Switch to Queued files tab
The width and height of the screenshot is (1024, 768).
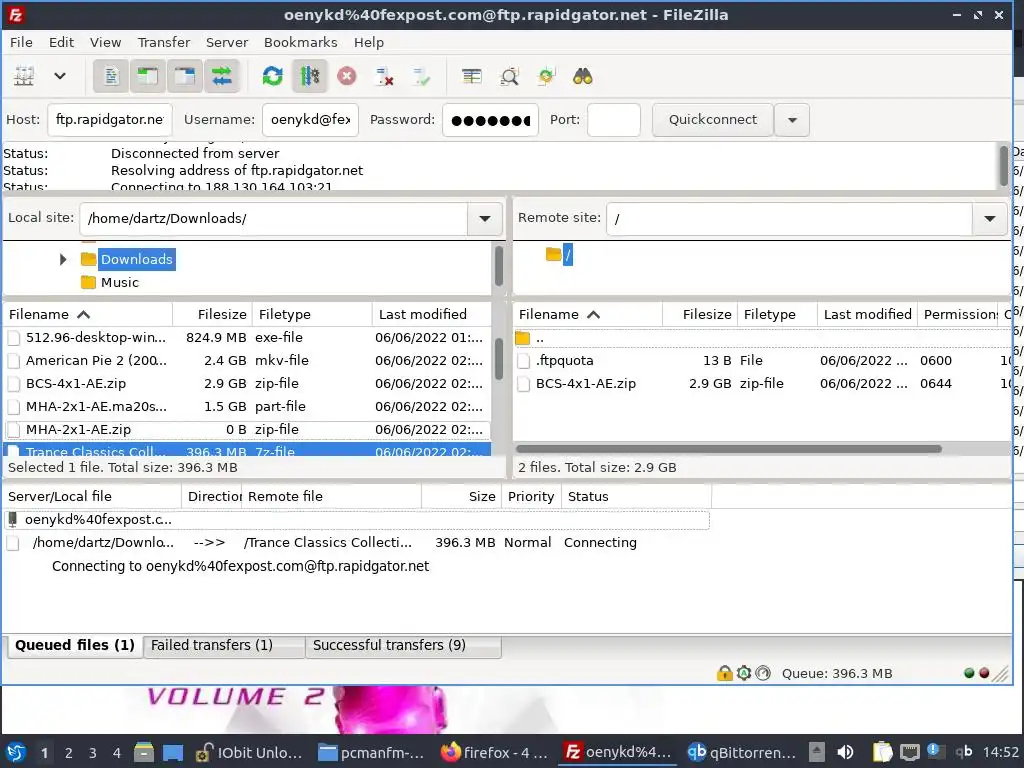pos(74,645)
